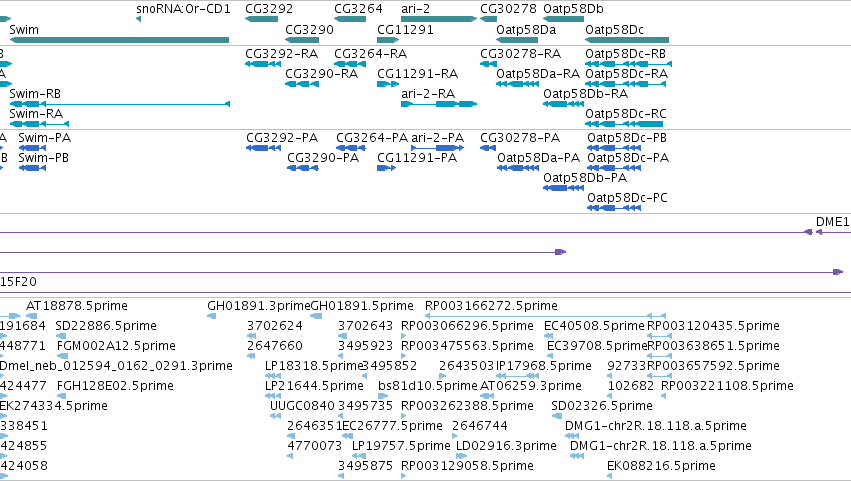851x481 pixels.
Task: Select transcript CG3290-RA
Action: coord(302,84)
